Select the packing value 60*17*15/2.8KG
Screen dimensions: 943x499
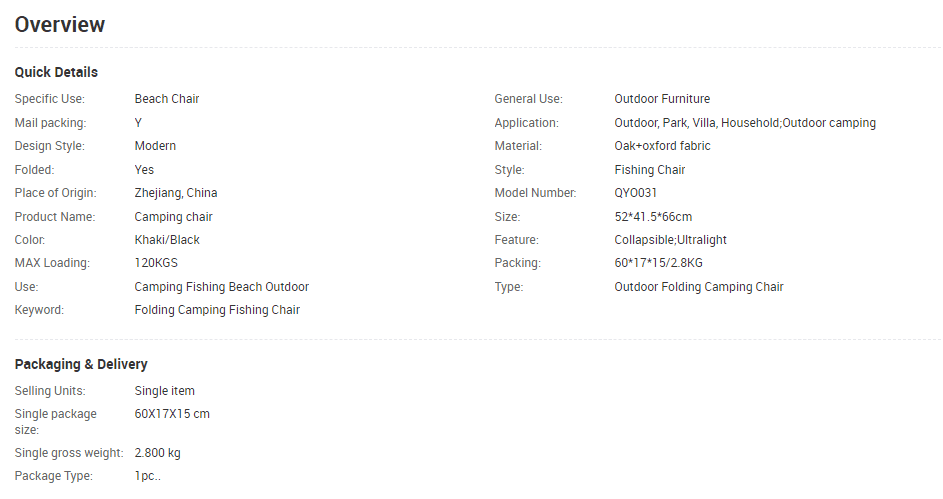click(x=658, y=263)
